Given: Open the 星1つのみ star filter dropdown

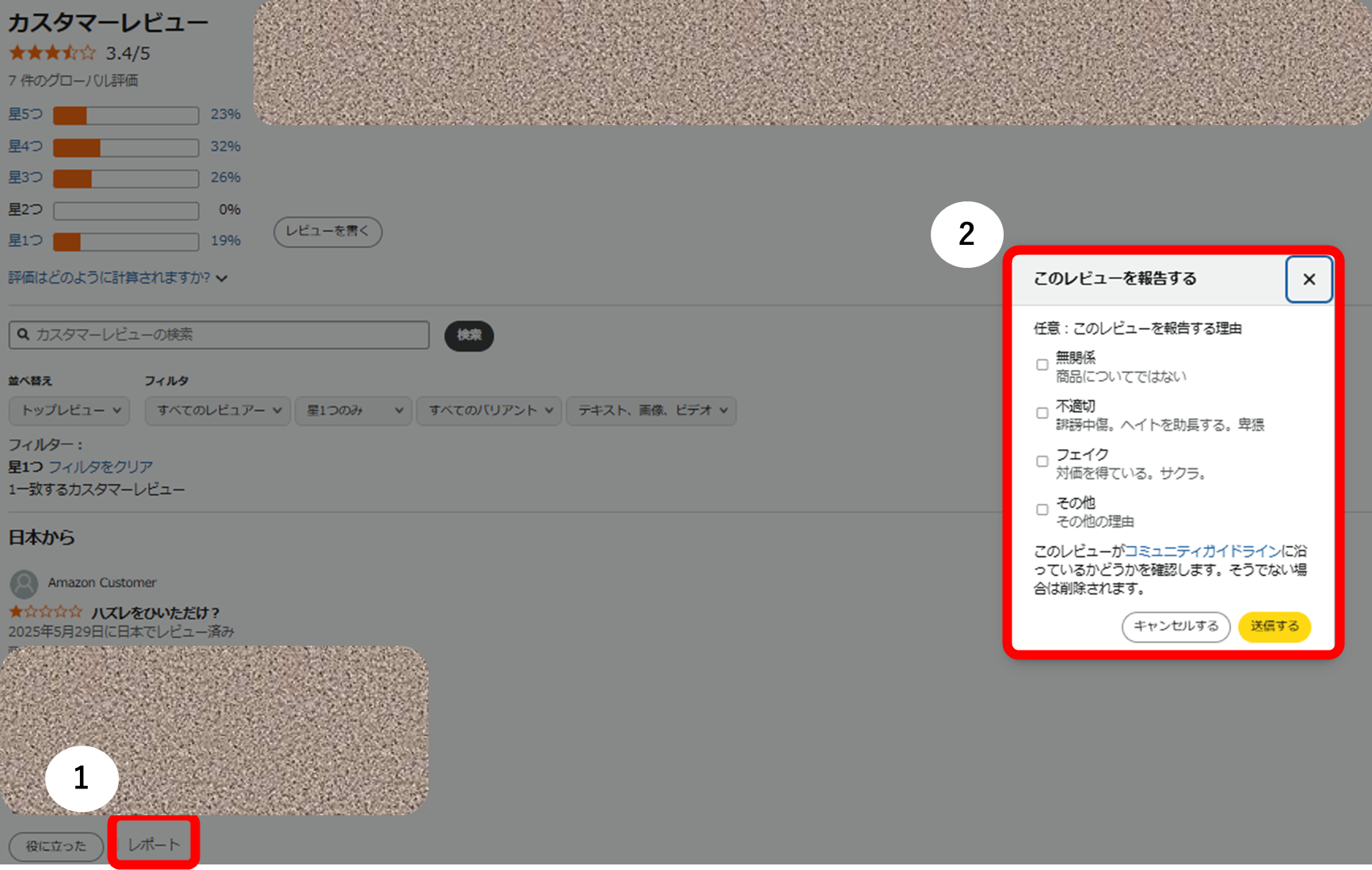Looking at the screenshot, I should [x=353, y=410].
